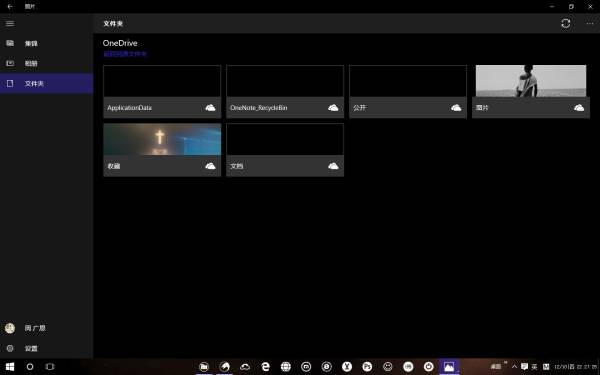
Task: Click the OneDrive heading text
Action: point(120,43)
